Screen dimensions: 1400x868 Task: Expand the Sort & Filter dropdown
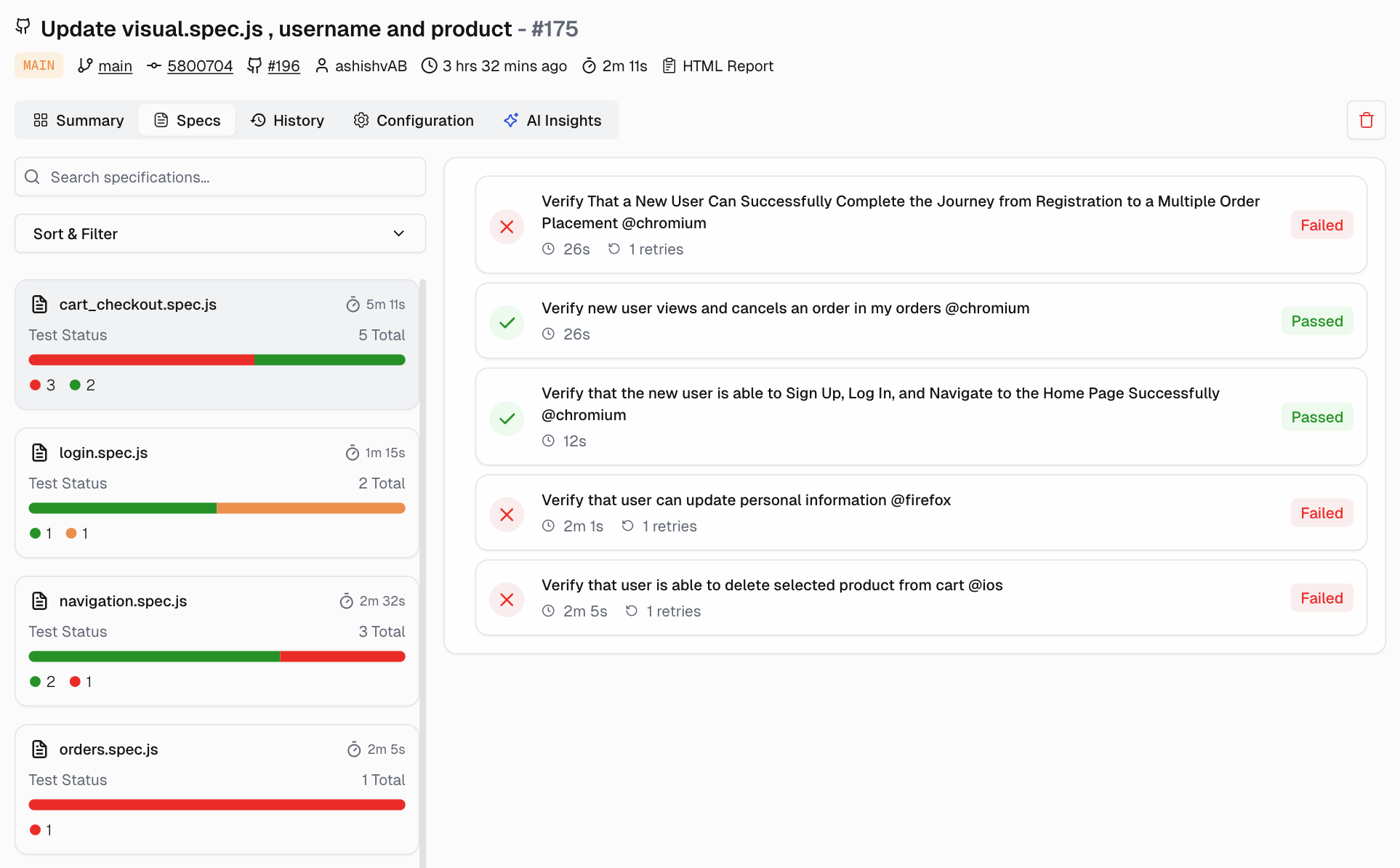point(220,233)
